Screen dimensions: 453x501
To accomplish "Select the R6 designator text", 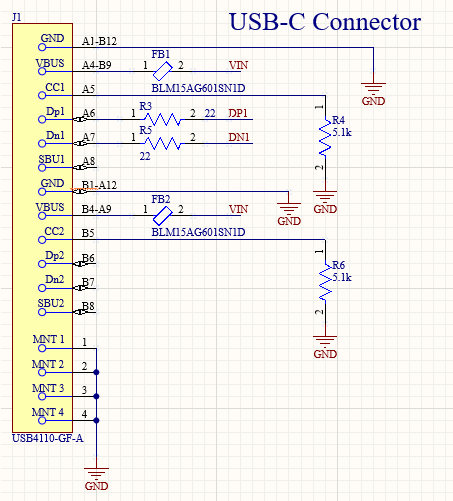I will pyautogui.click(x=338, y=265).
